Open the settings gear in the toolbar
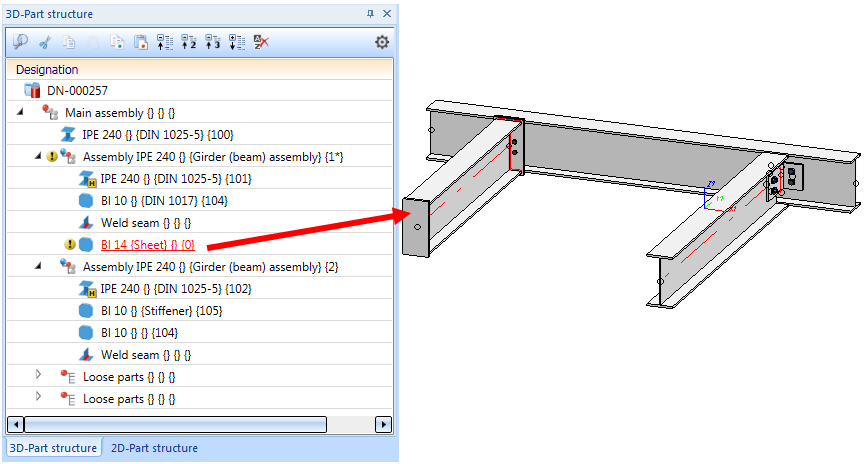Viewport: 866px width, 464px height. [382, 42]
